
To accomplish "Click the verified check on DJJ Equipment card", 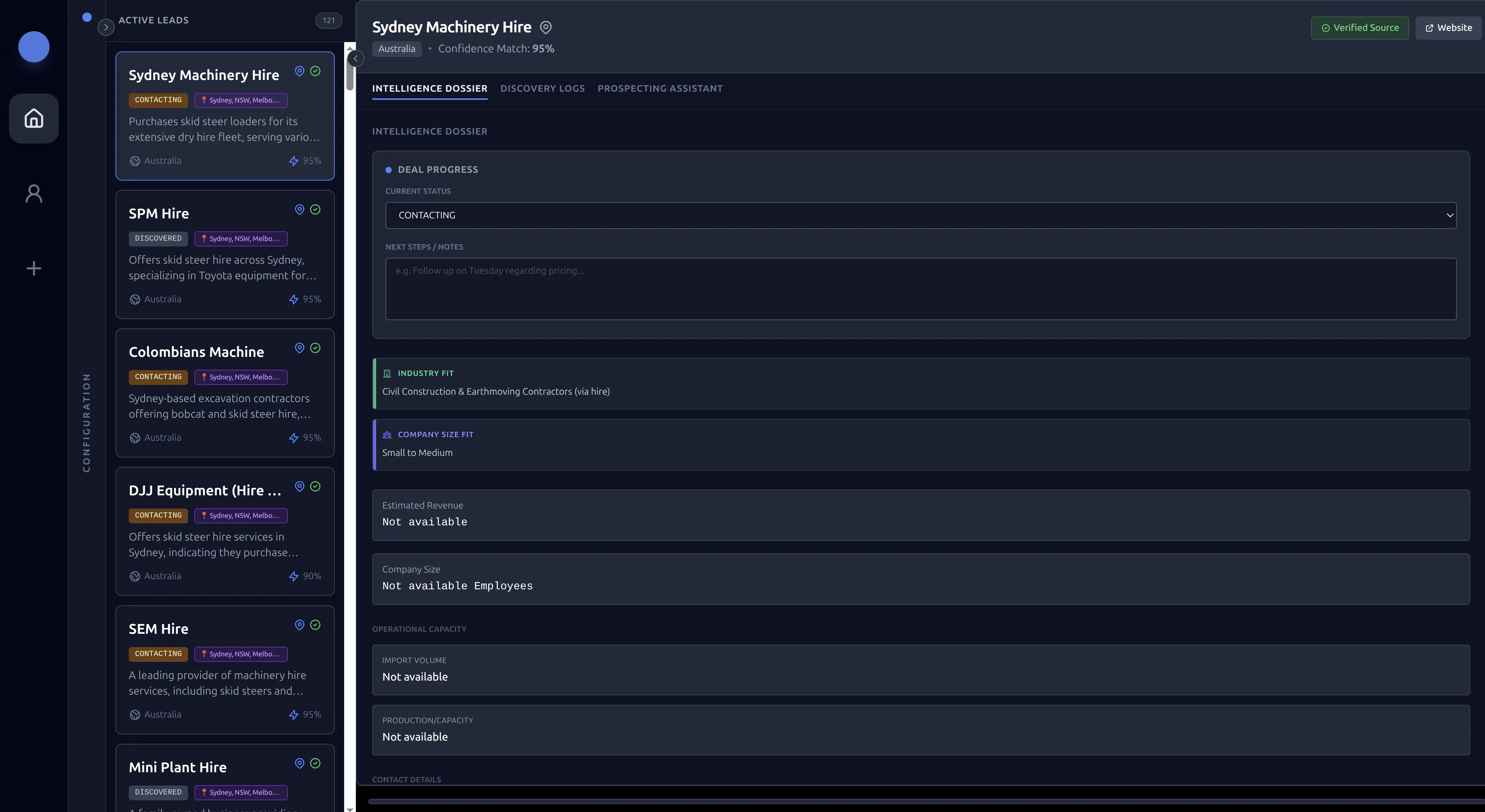I will coord(315,486).
